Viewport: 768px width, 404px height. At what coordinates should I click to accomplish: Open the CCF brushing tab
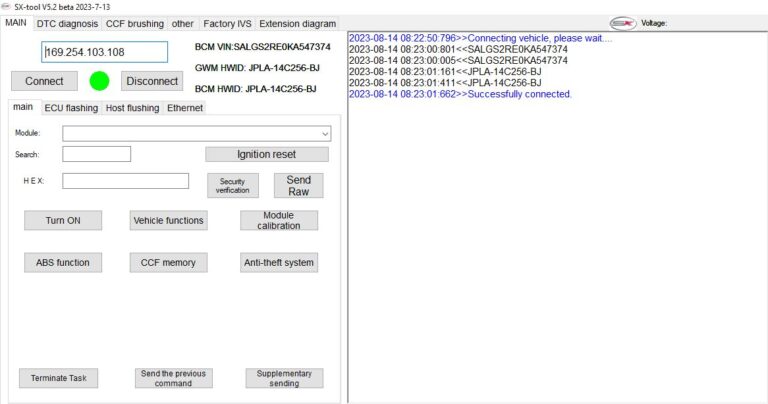point(135,23)
